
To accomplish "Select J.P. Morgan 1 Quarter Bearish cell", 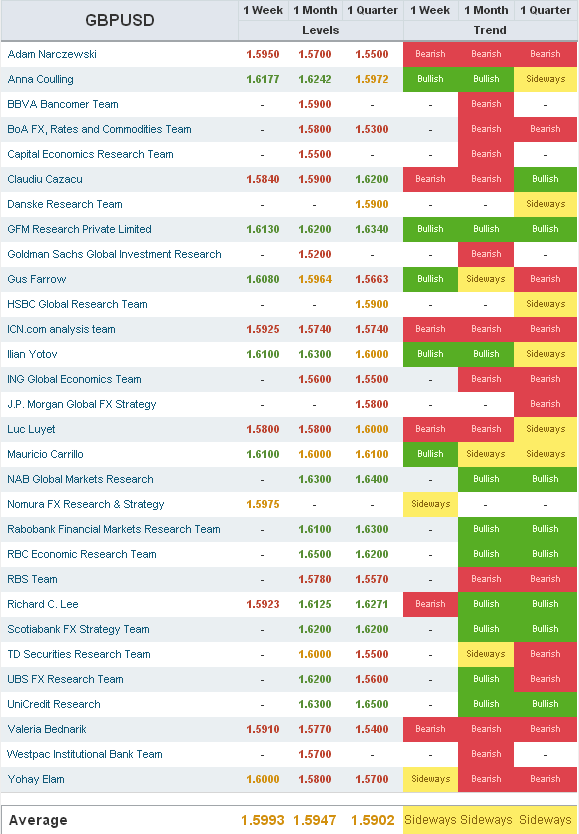I will (x=546, y=404).
